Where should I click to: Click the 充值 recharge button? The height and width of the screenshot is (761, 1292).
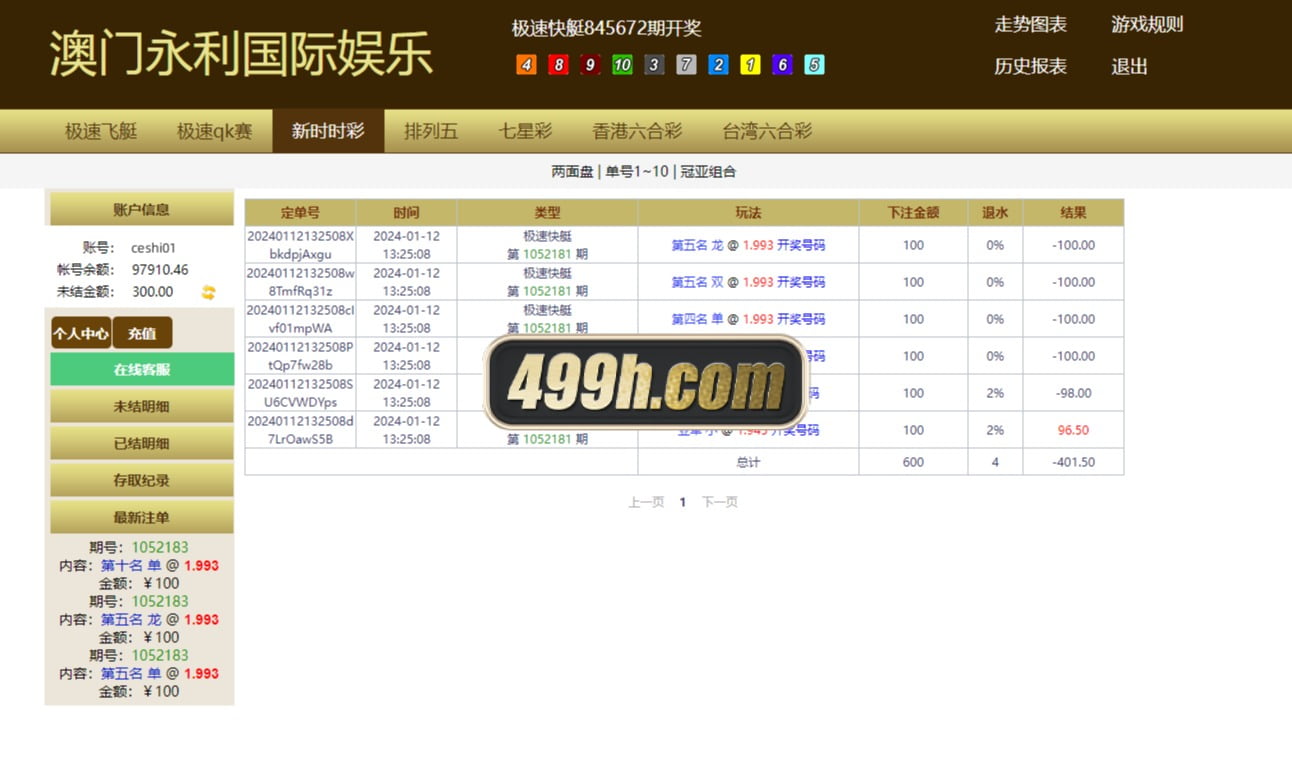pos(142,333)
